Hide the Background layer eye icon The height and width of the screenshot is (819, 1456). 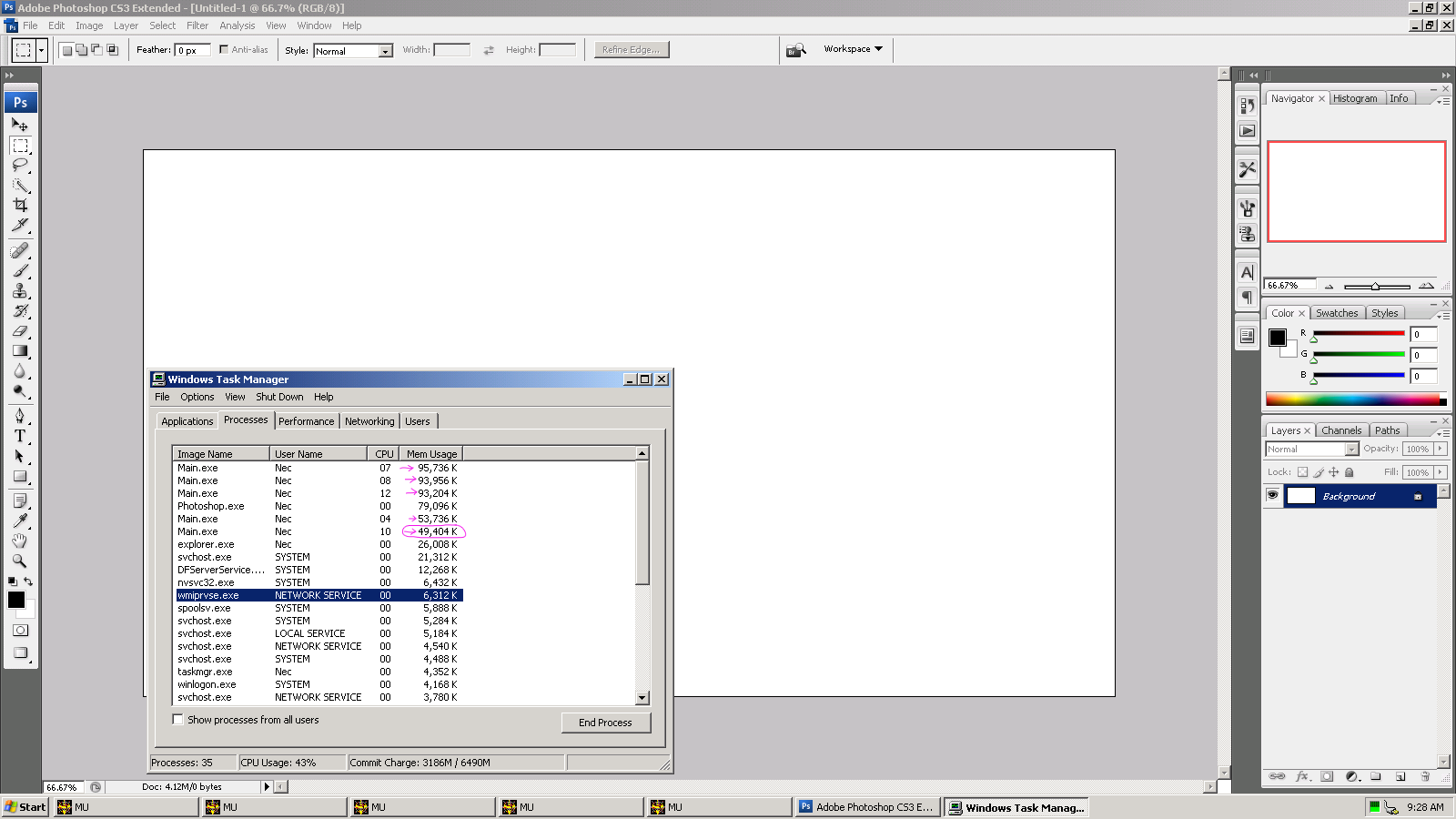pos(1272,496)
